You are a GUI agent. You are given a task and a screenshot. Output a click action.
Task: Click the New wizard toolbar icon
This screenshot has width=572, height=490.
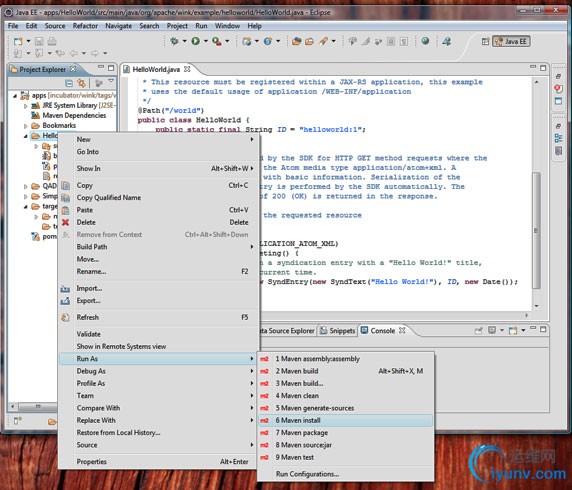[18, 41]
